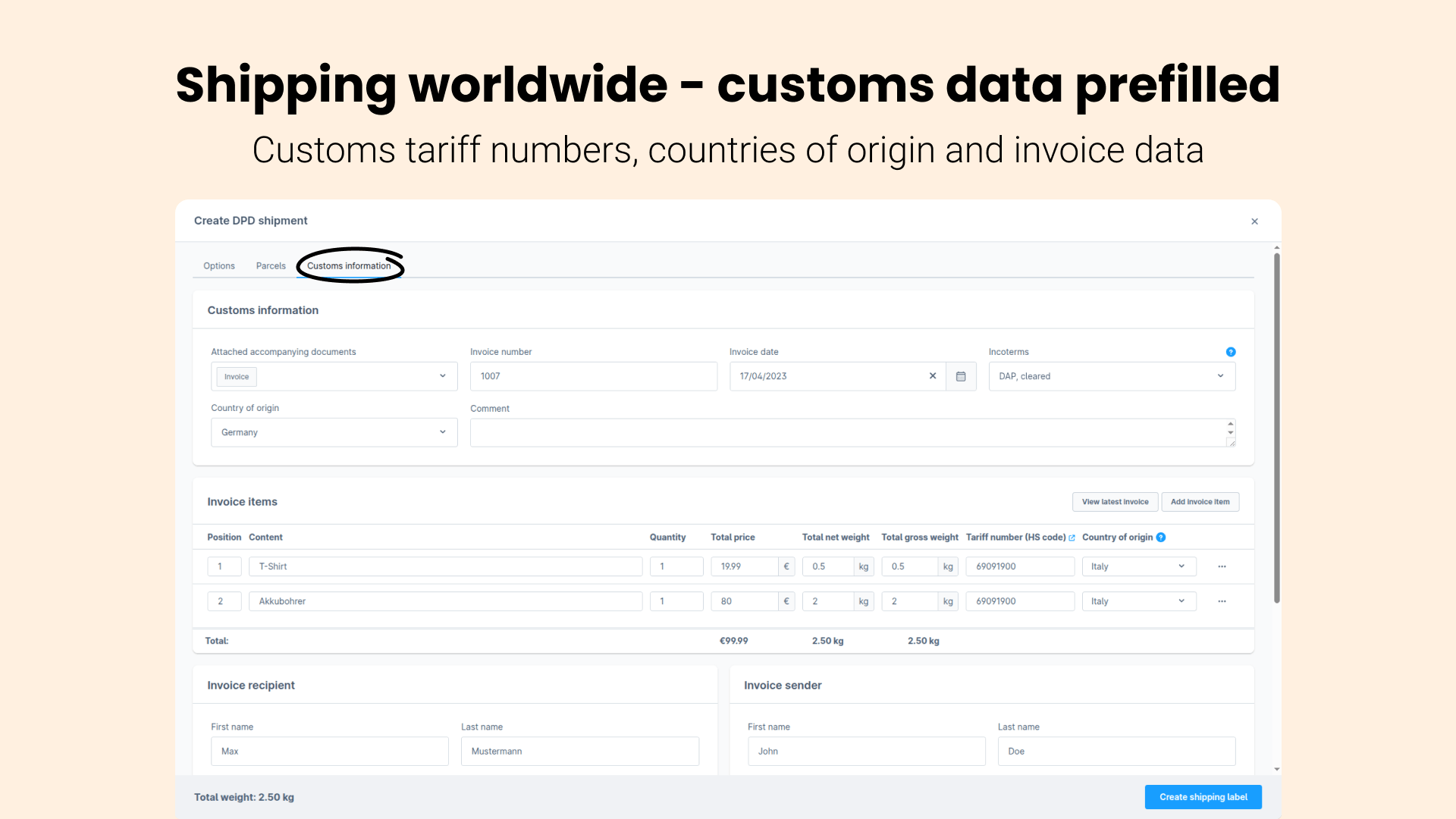Click the Invoice date field 17/04/2023
This screenshot has height=819, width=1456.
click(x=837, y=376)
